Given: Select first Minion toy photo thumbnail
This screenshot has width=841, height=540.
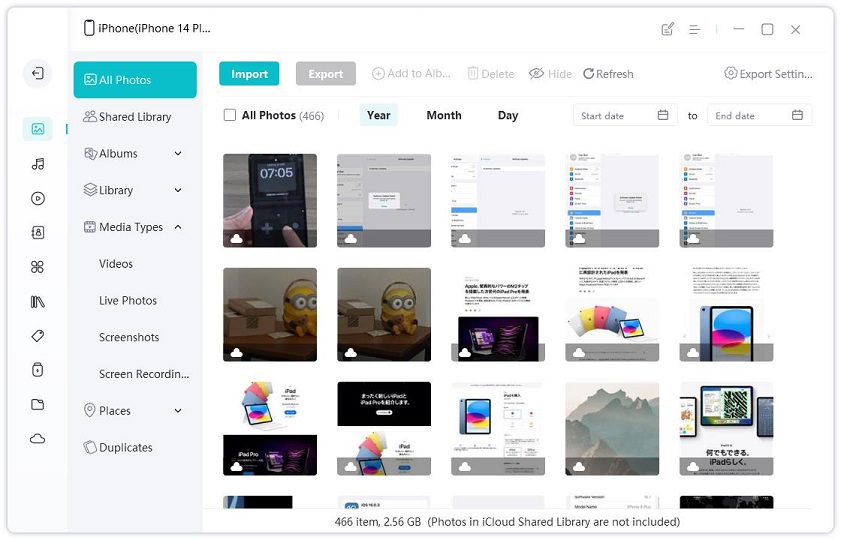Looking at the screenshot, I should click(x=270, y=315).
